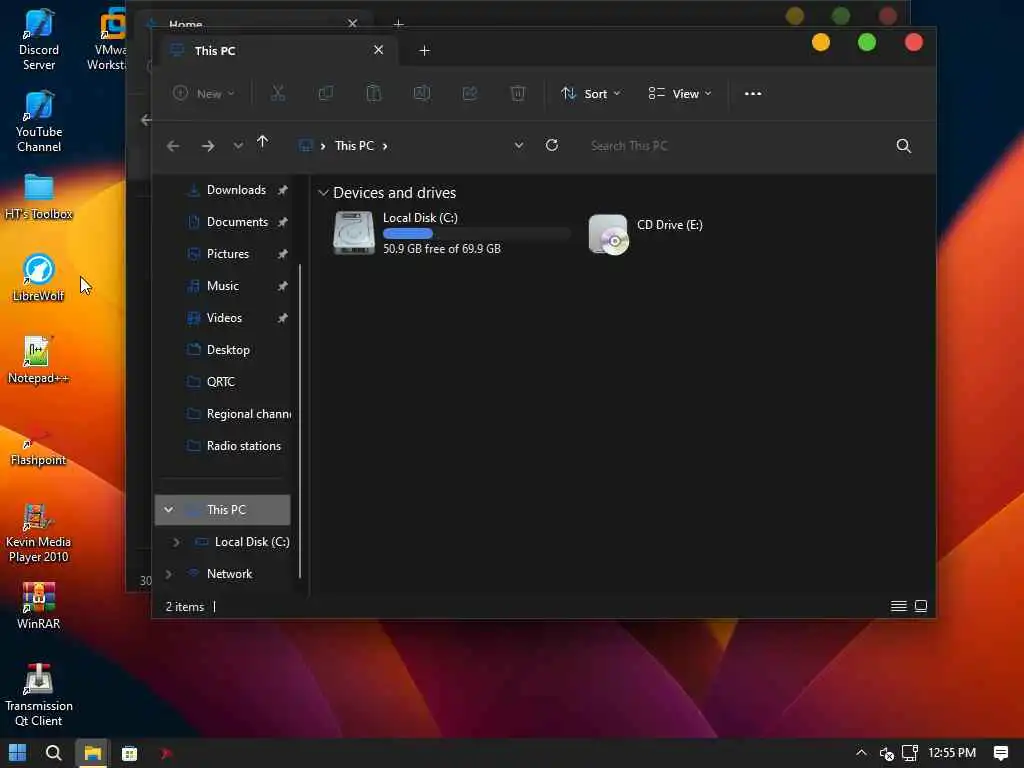1024x768 pixels.
Task: Go up one level with up arrow
Action: click(x=263, y=142)
